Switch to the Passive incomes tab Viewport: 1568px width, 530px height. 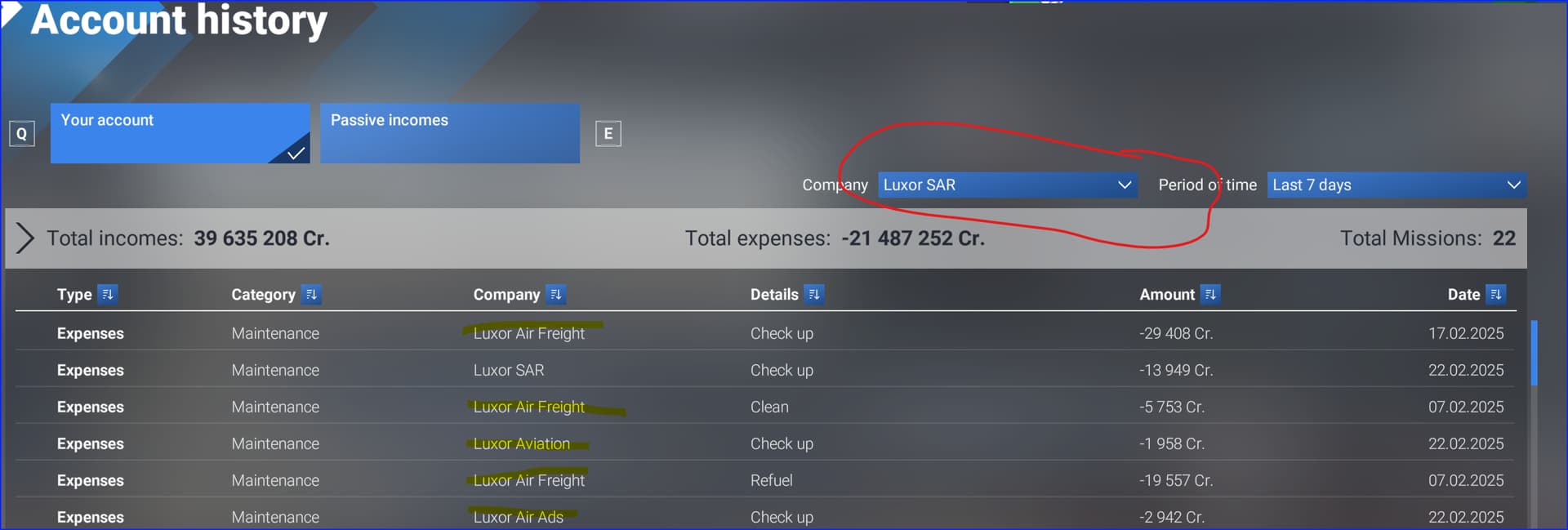[x=450, y=133]
